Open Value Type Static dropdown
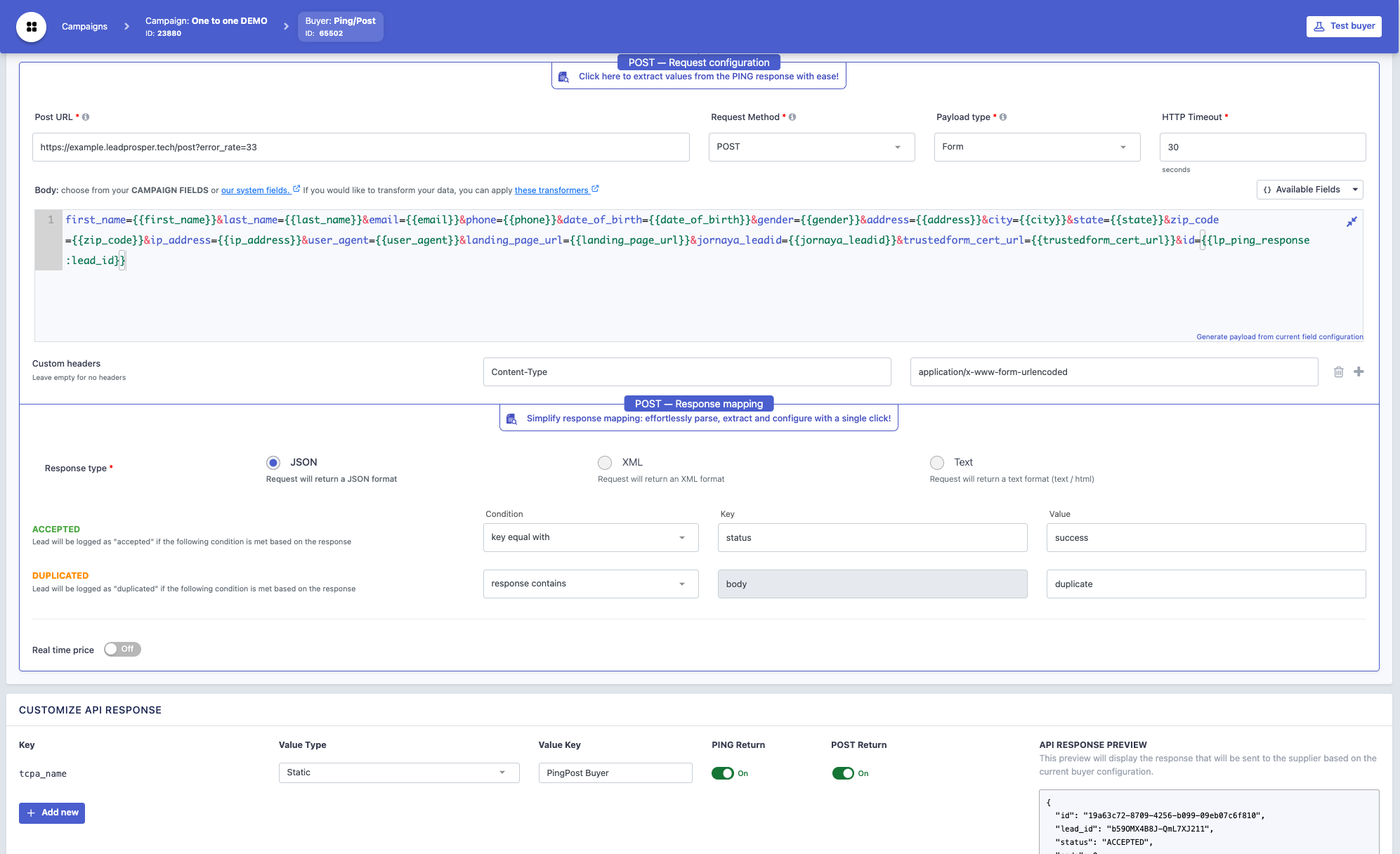Screen dimensions: 1400x854 point(399,773)
